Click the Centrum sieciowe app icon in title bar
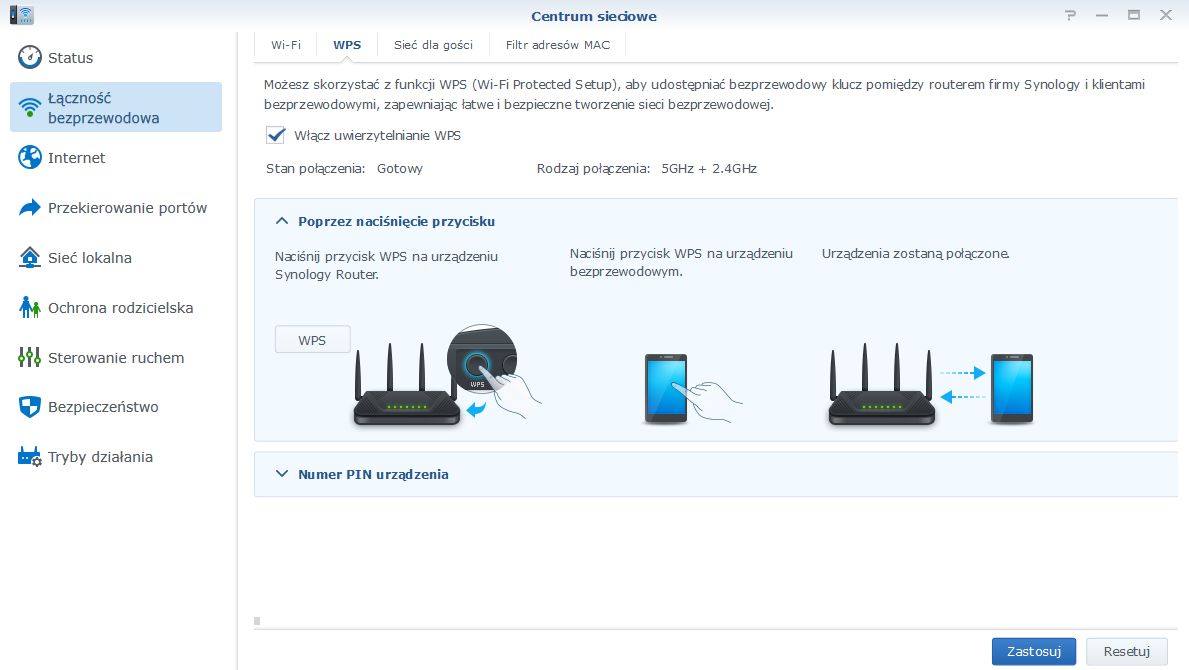Screen dimensions: 1189x670 [x=21, y=15]
